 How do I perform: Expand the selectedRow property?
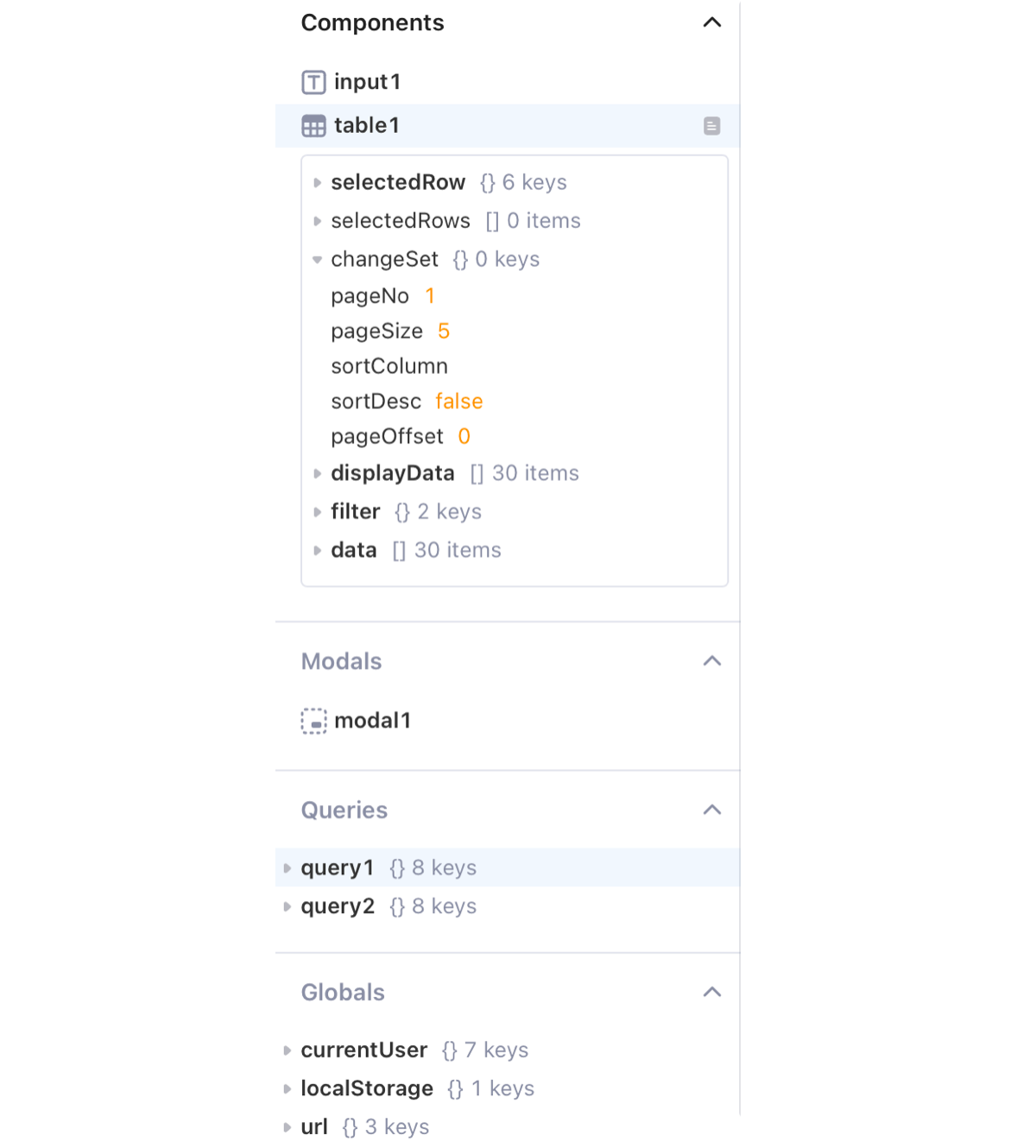tap(317, 183)
